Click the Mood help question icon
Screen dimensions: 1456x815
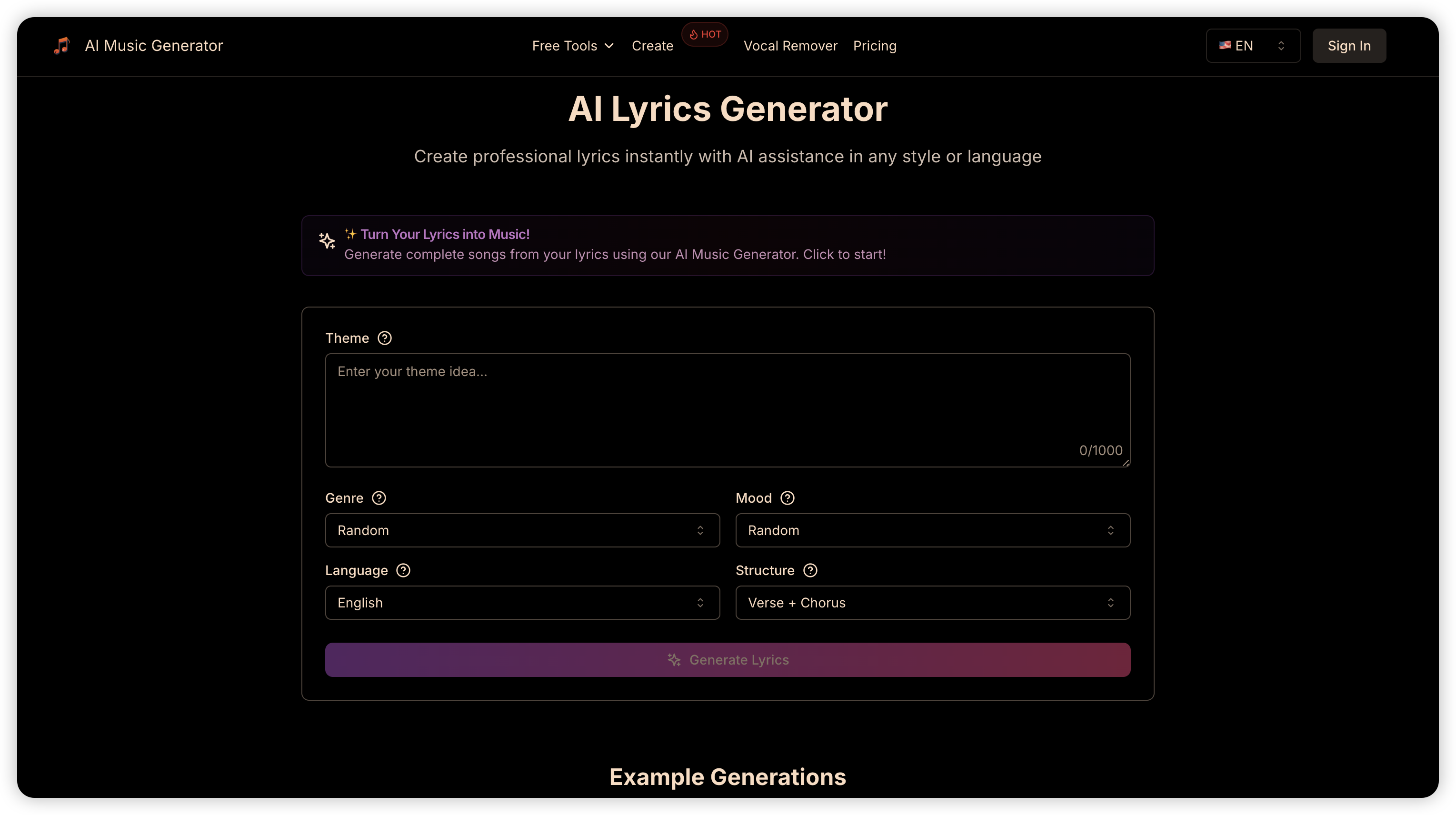tap(787, 498)
